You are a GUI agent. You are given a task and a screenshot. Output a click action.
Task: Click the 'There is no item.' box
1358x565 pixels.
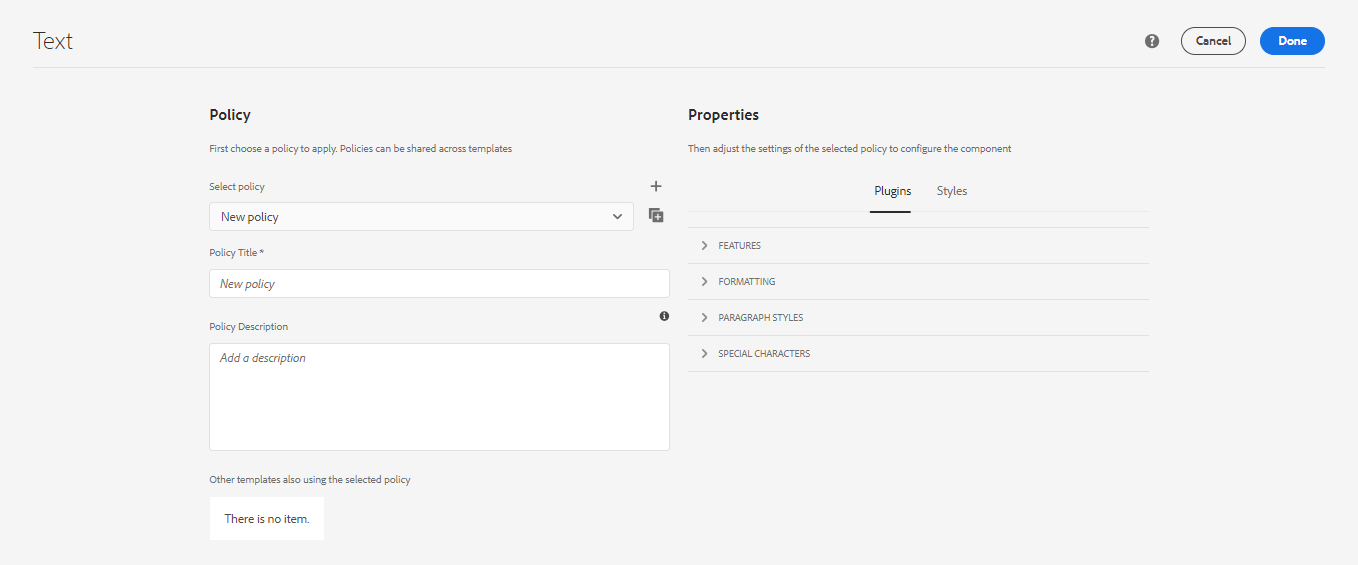click(x=267, y=519)
